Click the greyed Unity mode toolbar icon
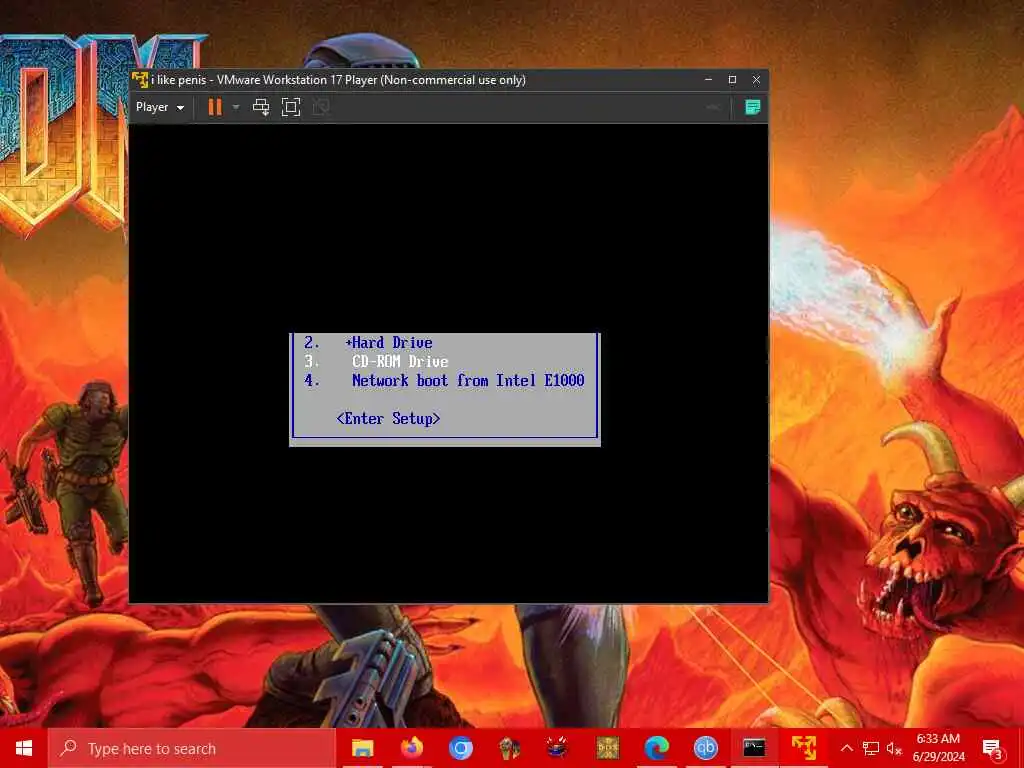The height and width of the screenshot is (768, 1024). pyautogui.click(x=321, y=107)
